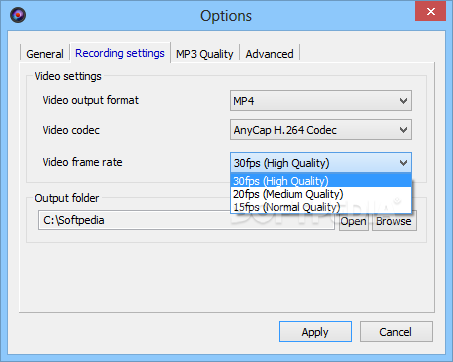The height and width of the screenshot is (362, 453).
Task: Open the Video output format dropdown
Action: 321,101
